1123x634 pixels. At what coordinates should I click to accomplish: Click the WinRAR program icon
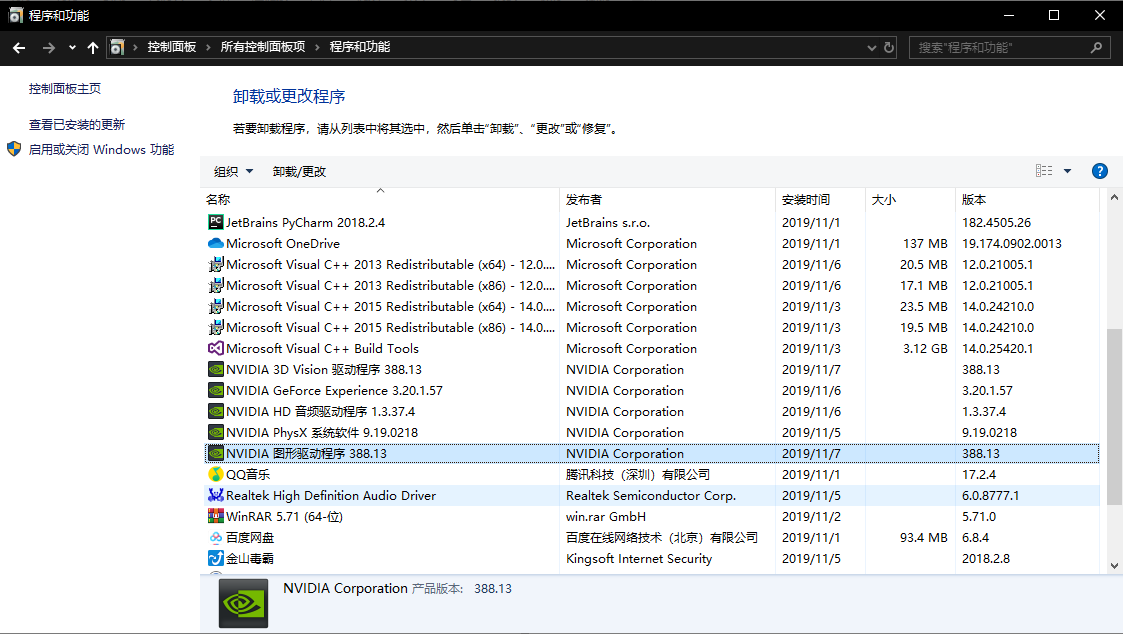pos(216,517)
